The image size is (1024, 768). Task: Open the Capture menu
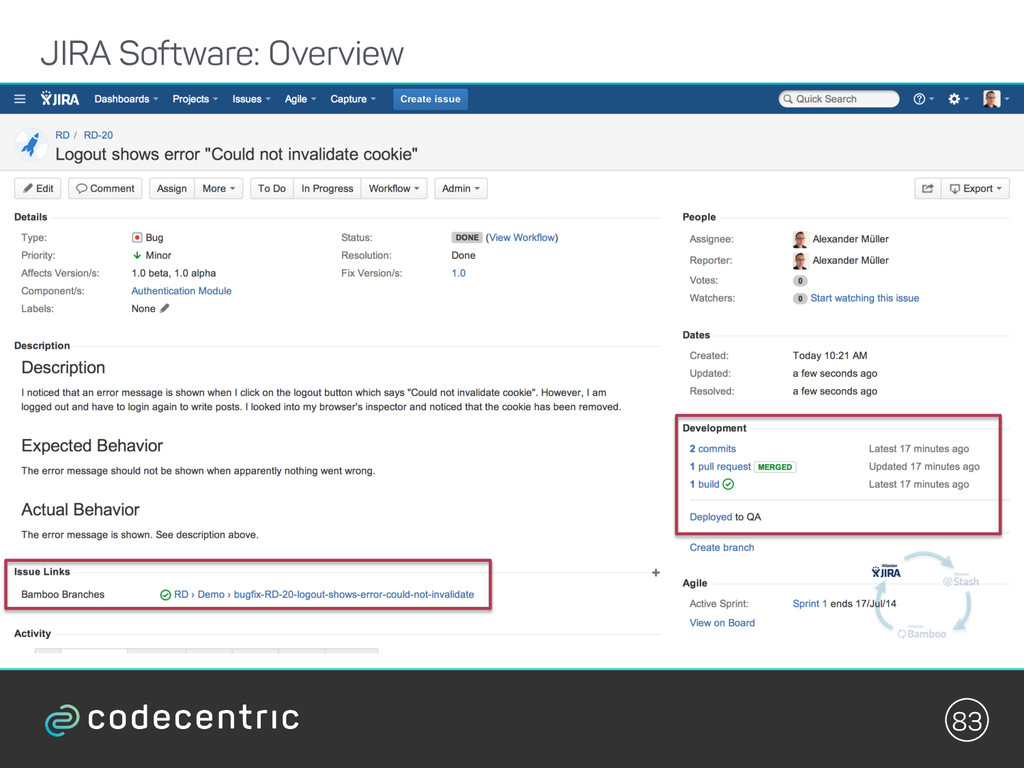click(353, 99)
